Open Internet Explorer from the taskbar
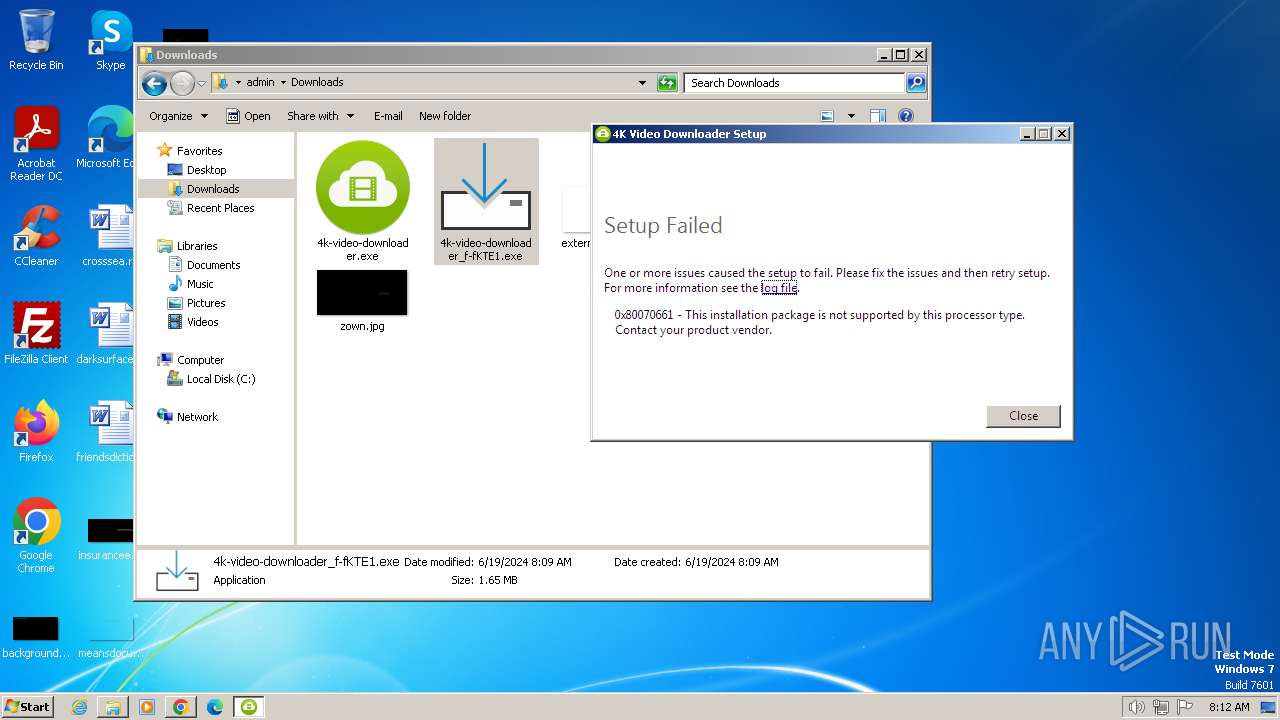 pyautogui.click(x=79, y=707)
